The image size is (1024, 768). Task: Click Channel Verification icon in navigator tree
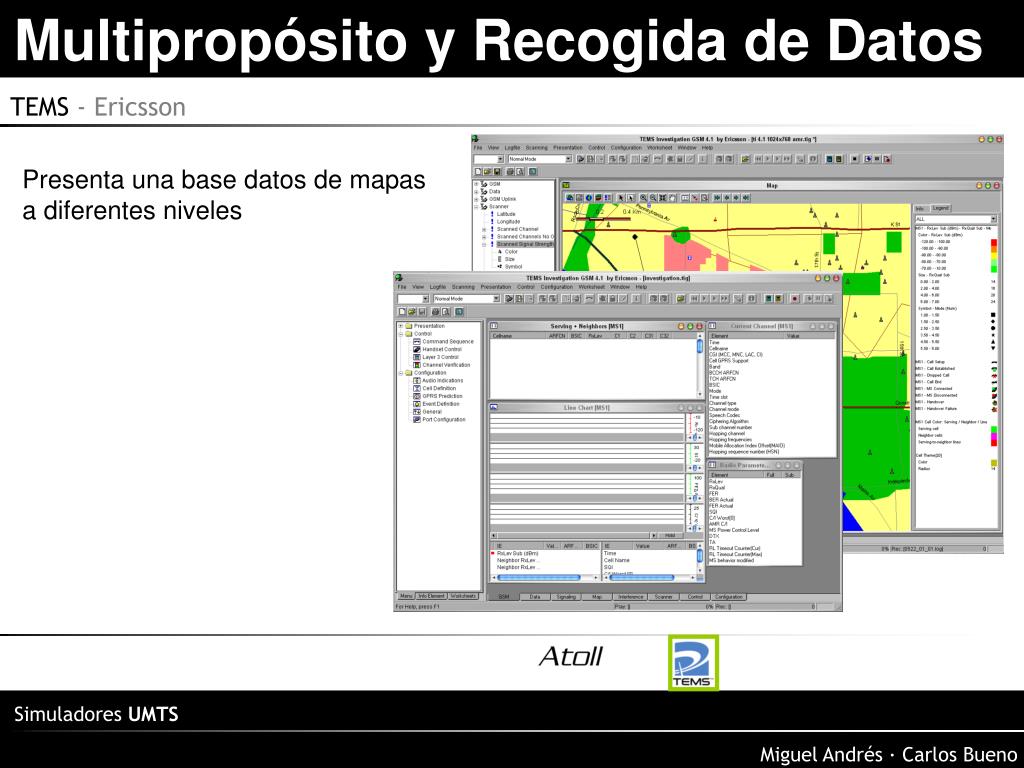point(417,365)
